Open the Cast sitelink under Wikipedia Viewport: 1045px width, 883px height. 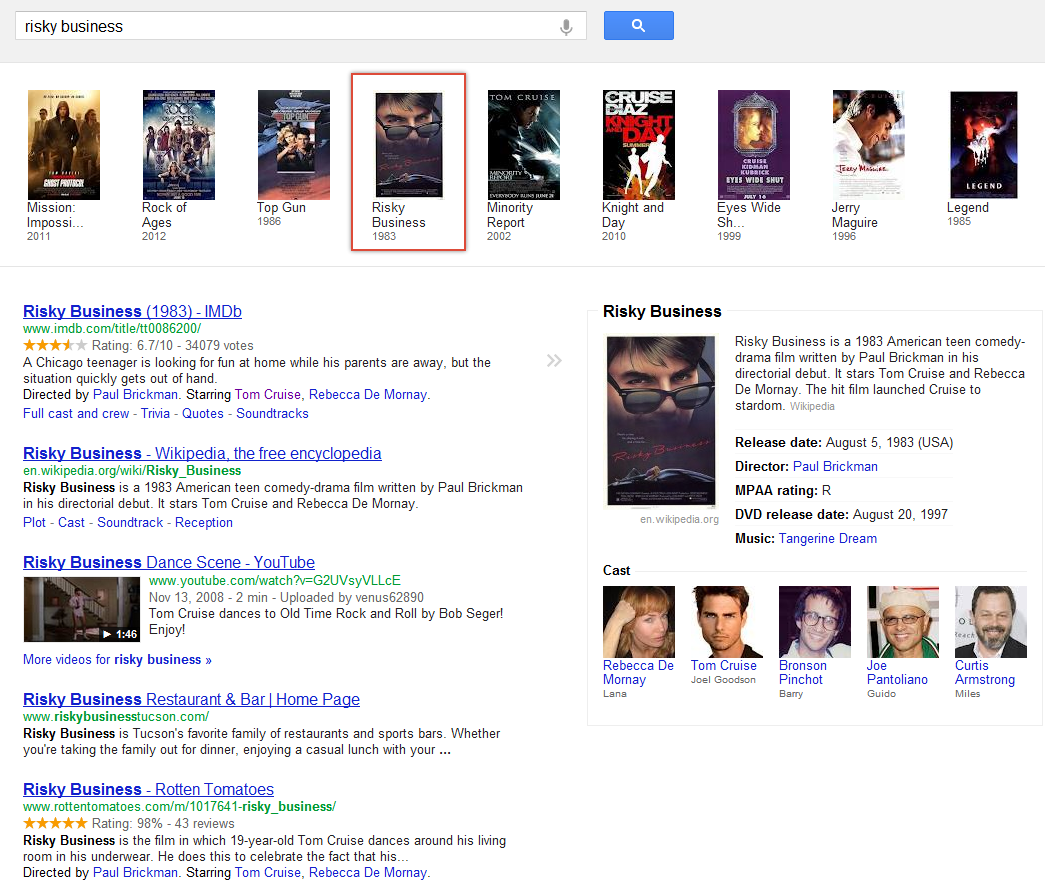point(71,522)
